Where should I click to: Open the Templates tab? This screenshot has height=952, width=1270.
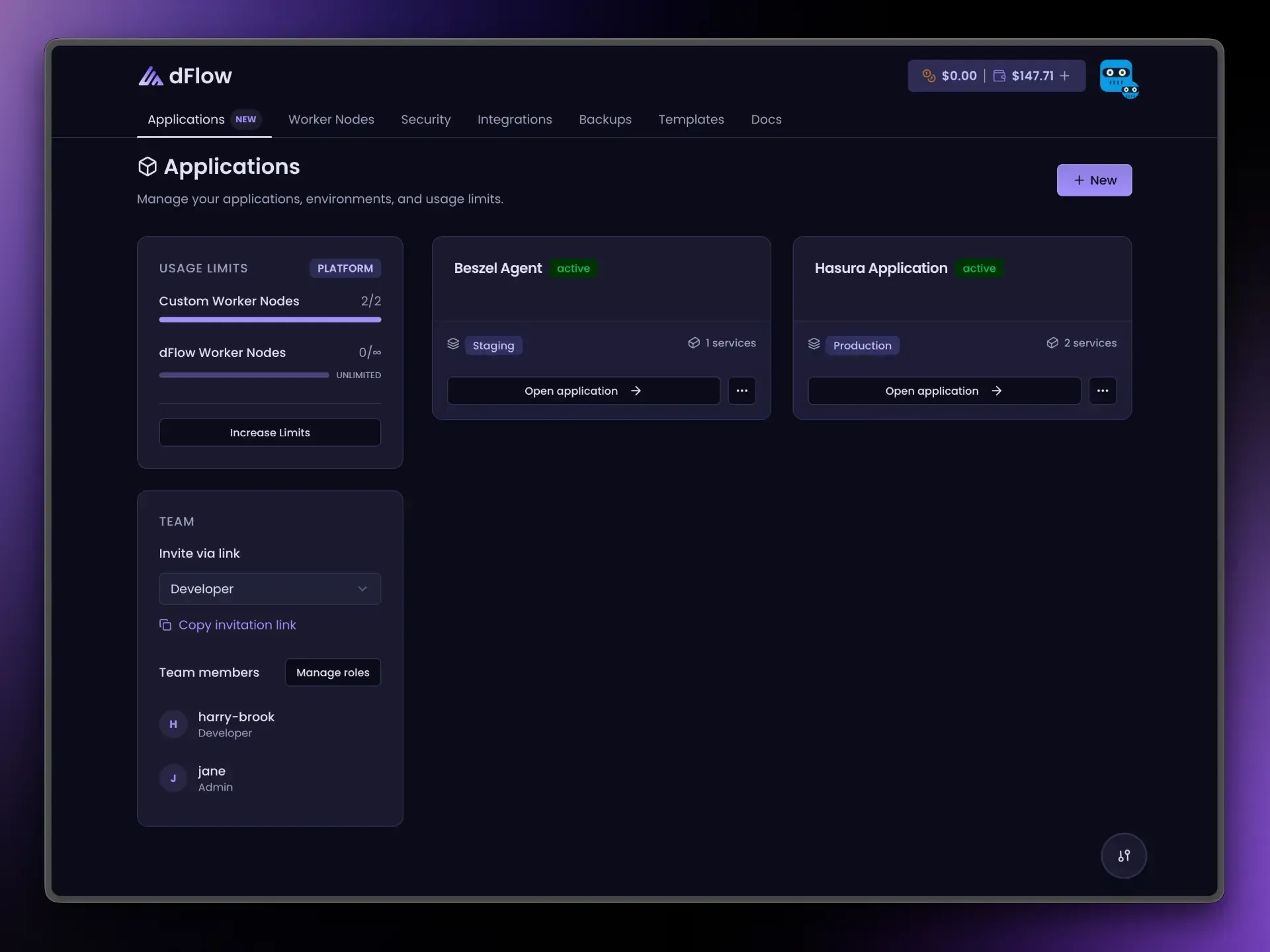(x=691, y=120)
